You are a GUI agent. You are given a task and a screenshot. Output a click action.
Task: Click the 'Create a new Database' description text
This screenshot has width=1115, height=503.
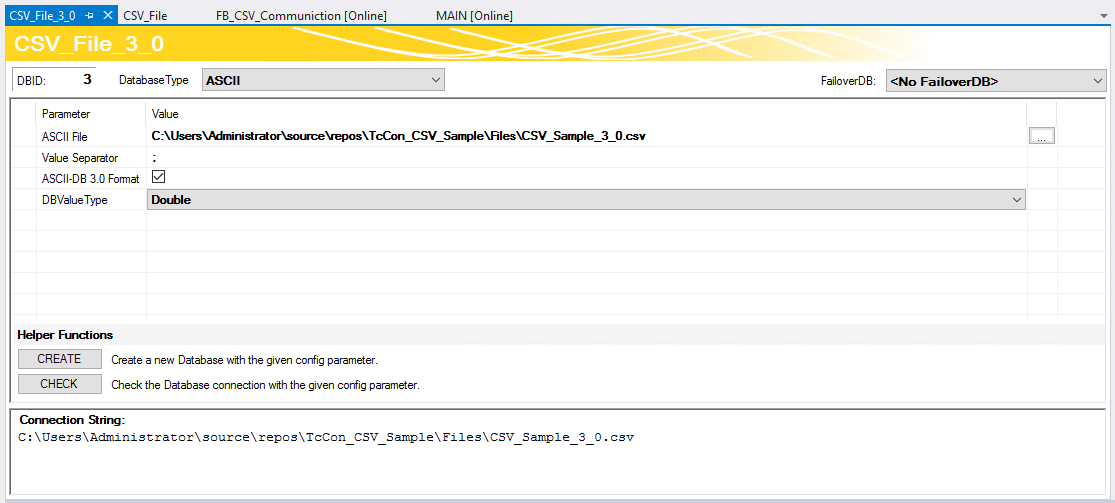245,360
